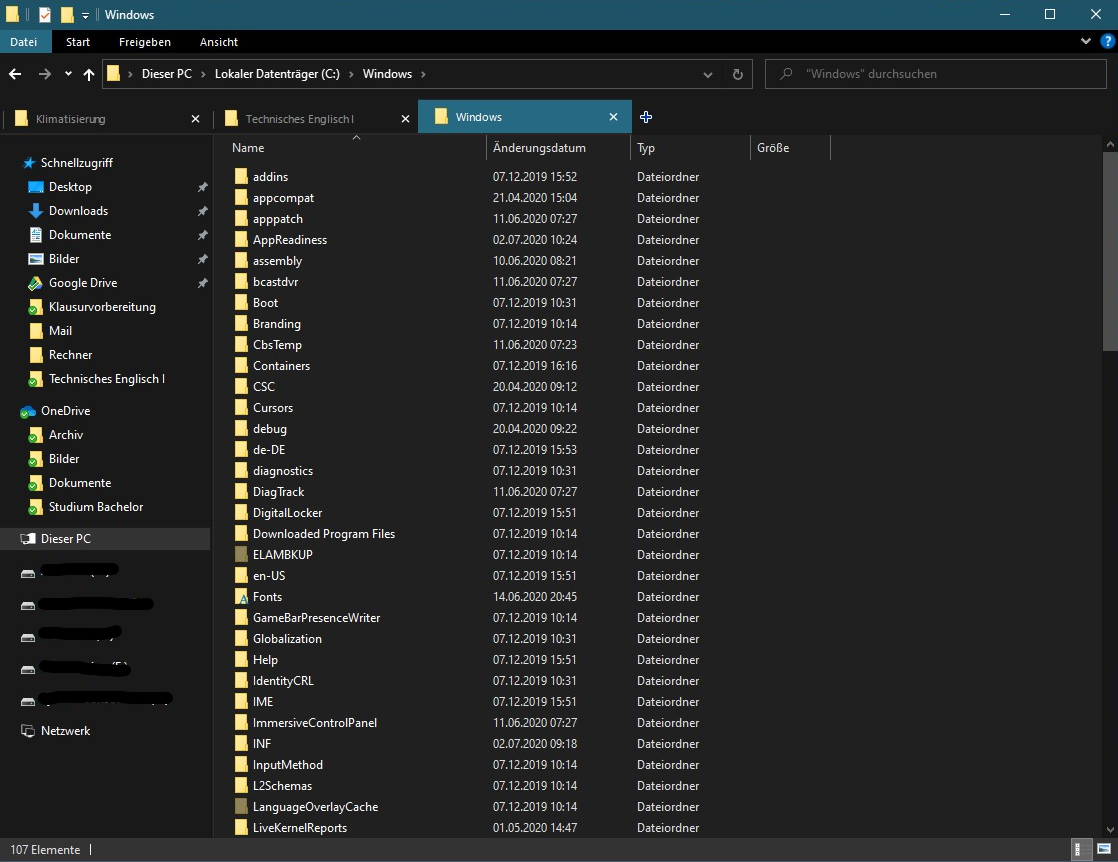The height and width of the screenshot is (862, 1118).
Task: Click the pin icon next to Google Drive
Action: (202, 283)
